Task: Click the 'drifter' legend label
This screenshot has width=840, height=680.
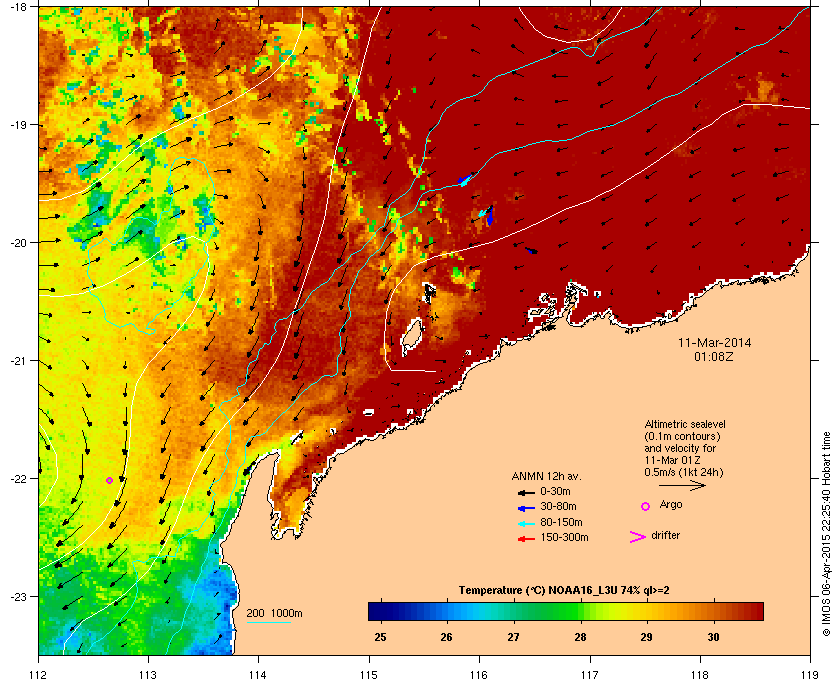Action: click(665, 535)
